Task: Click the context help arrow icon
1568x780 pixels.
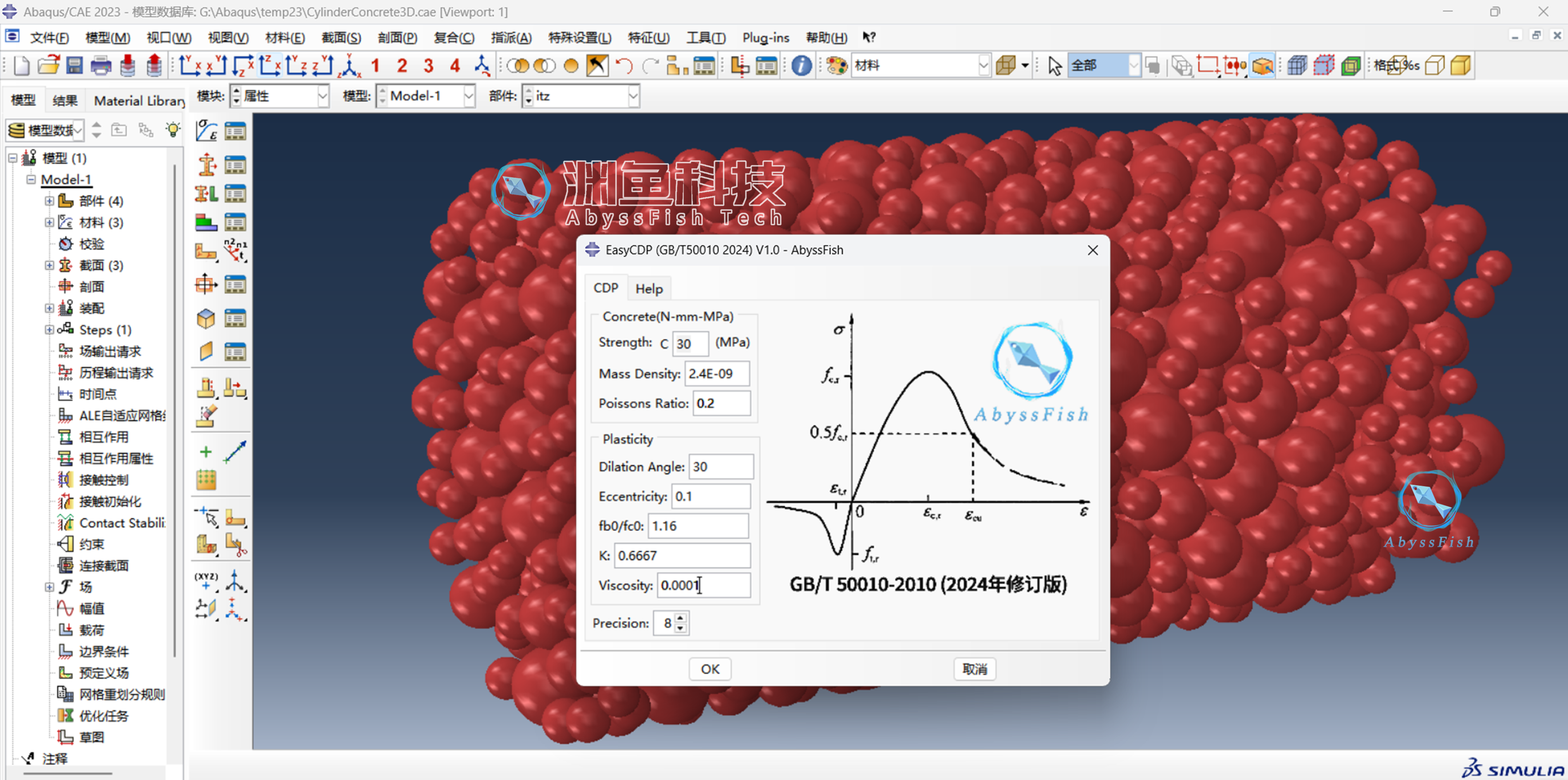Action: point(869,37)
